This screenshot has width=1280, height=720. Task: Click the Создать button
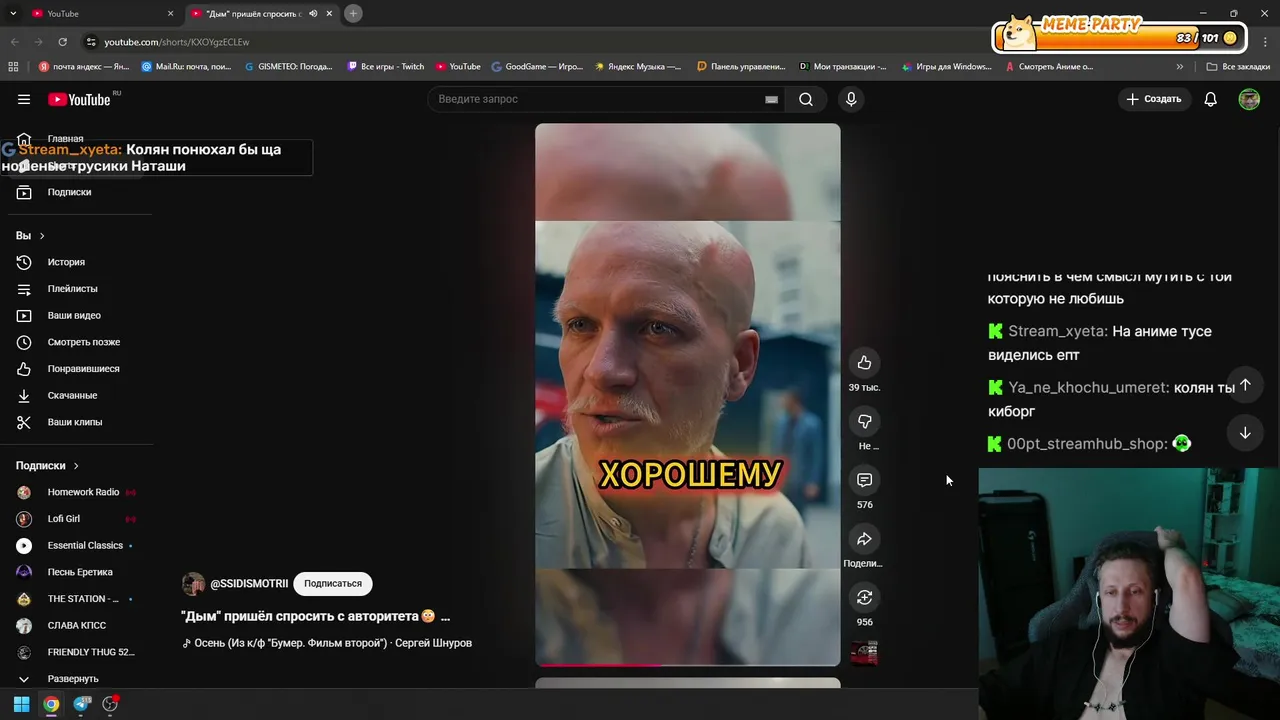[1154, 99]
